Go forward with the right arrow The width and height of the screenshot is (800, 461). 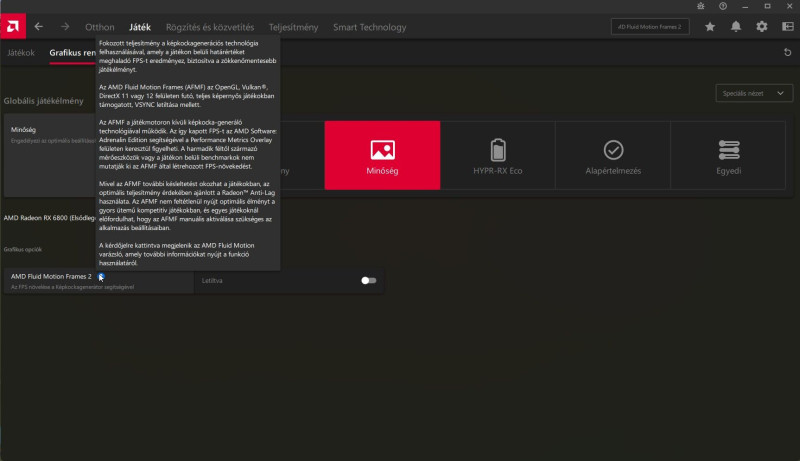(x=65, y=27)
